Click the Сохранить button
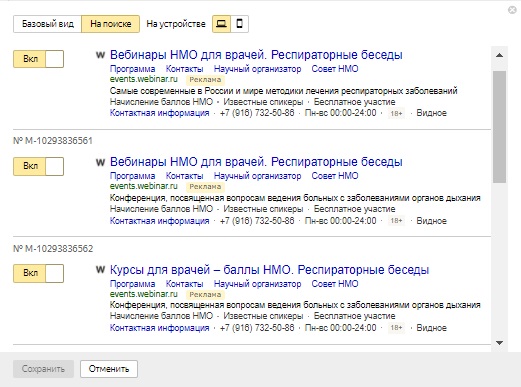521x387 pixels. click(43, 369)
